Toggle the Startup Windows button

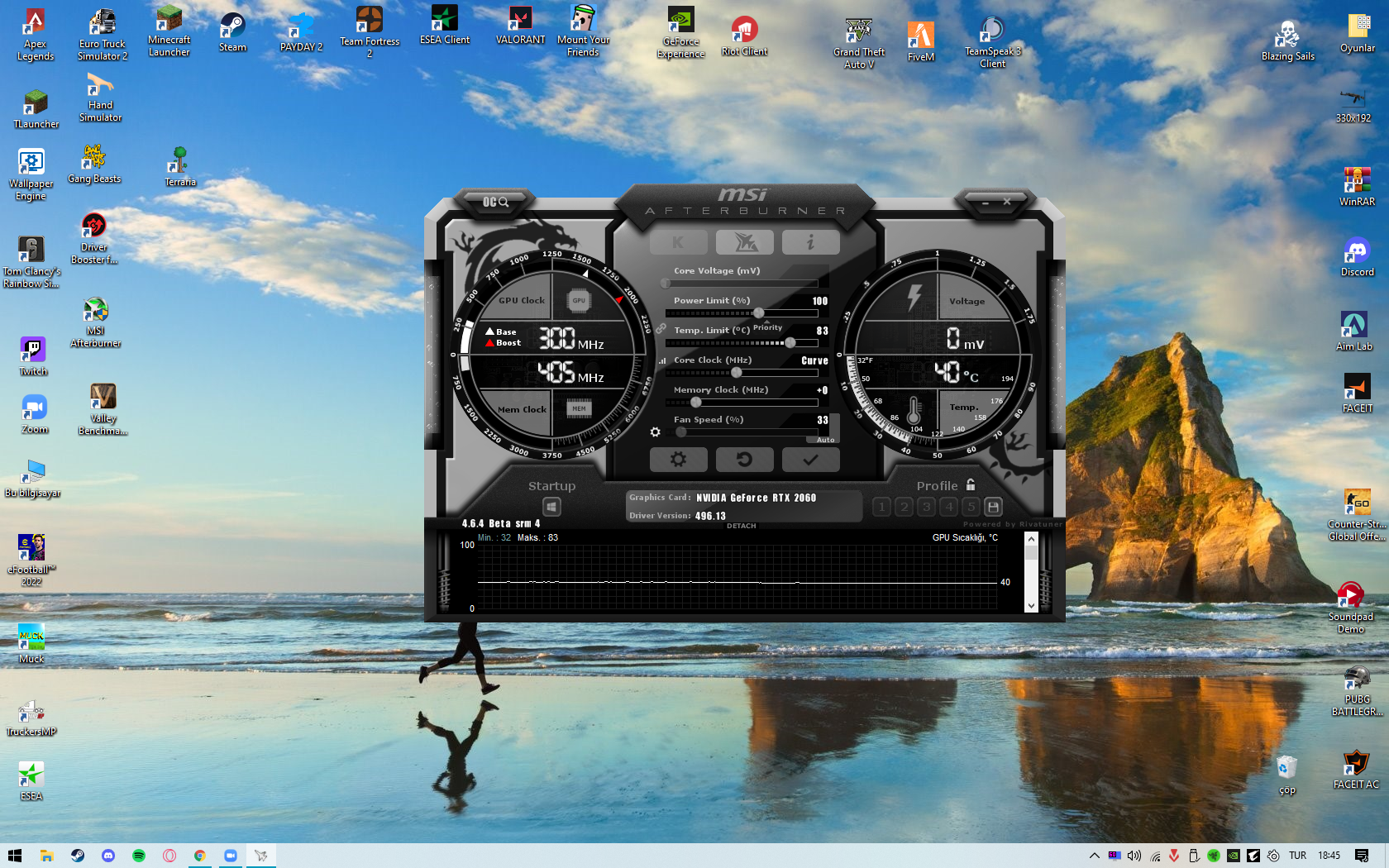pyautogui.click(x=551, y=507)
